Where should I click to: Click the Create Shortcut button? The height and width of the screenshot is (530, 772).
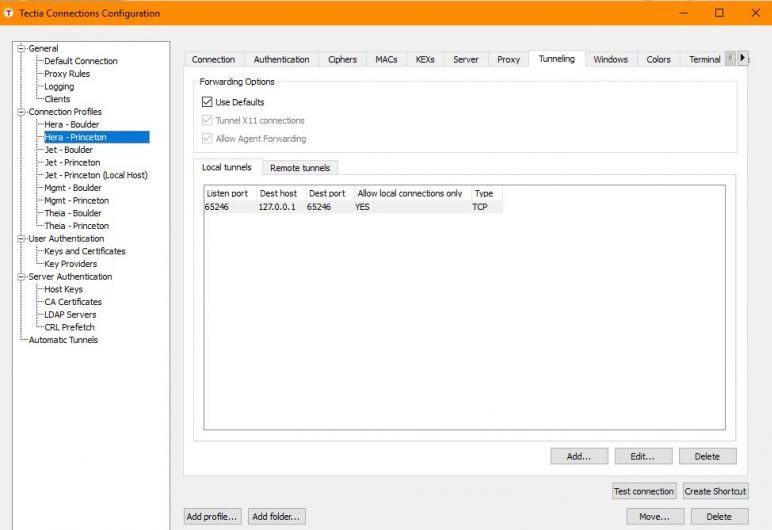pos(715,491)
